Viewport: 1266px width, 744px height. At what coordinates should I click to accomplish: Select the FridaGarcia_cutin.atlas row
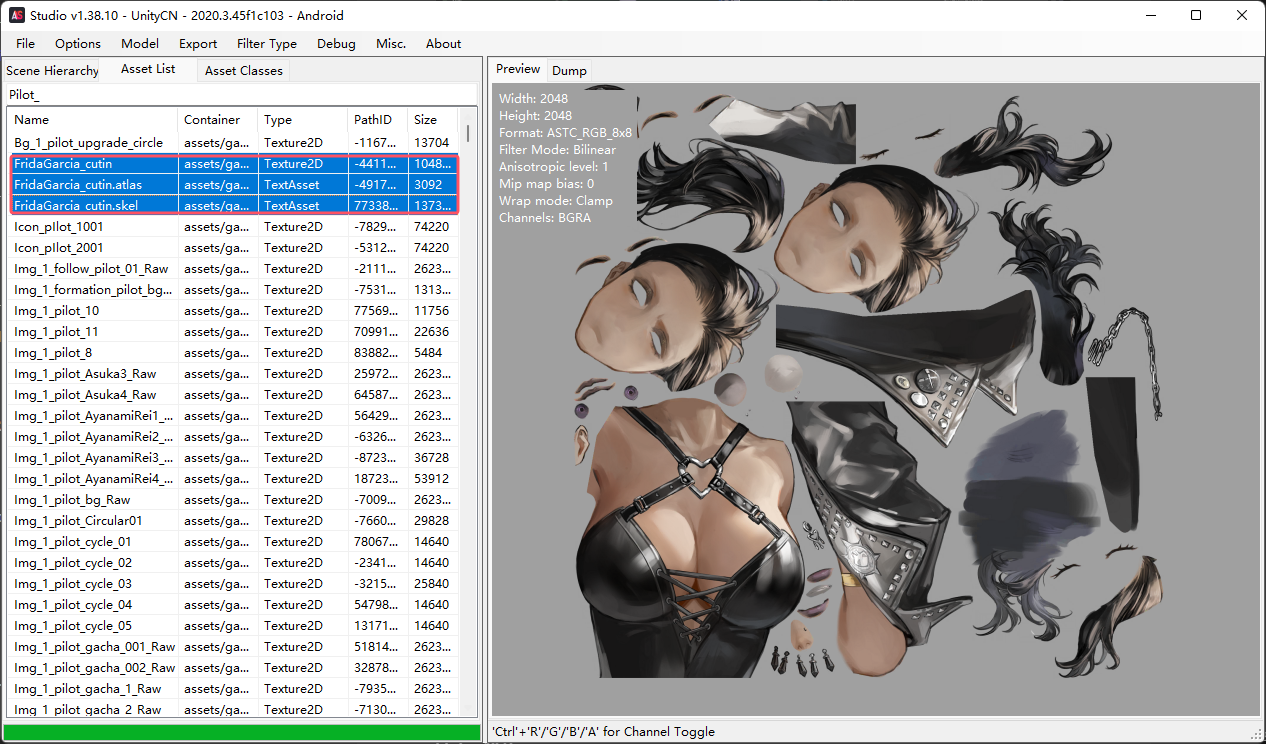click(x=233, y=185)
